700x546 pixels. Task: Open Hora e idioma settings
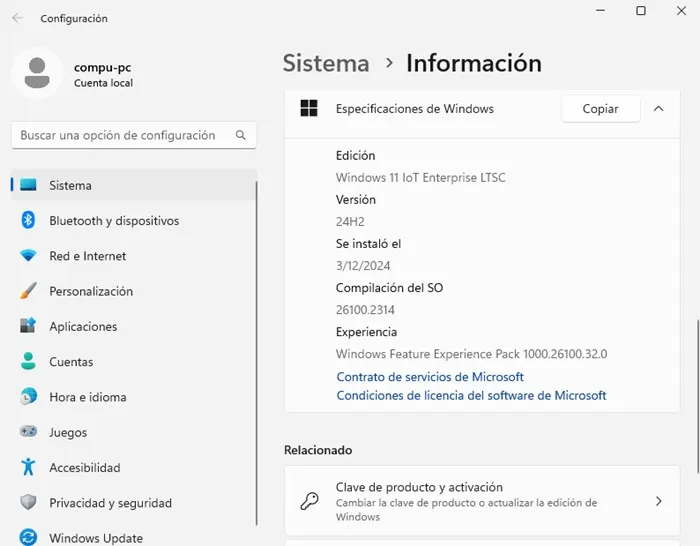(134, 396)
